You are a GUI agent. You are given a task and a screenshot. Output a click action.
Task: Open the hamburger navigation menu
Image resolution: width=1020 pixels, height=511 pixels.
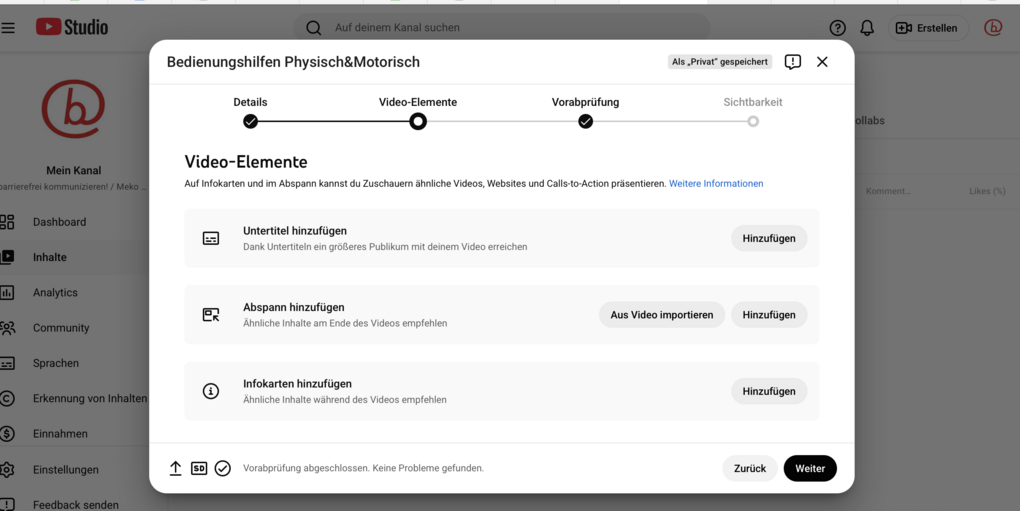(x=9, y=28)
